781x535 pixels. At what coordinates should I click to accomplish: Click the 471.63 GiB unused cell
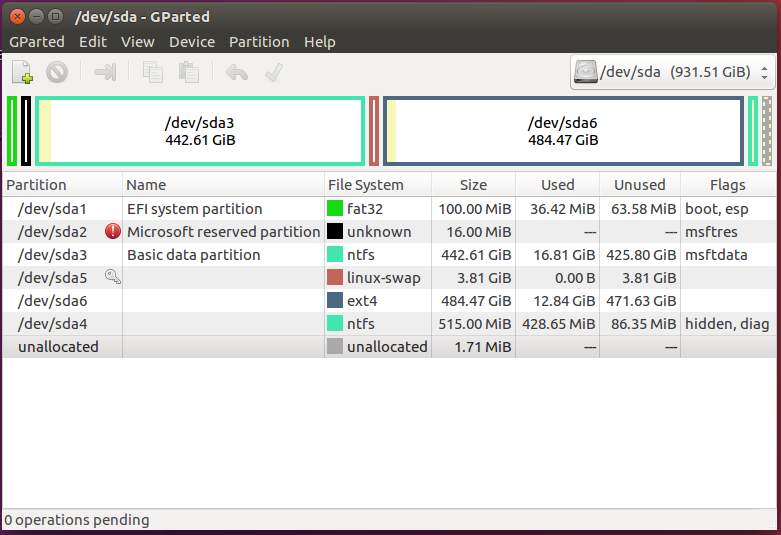point(641,301)
